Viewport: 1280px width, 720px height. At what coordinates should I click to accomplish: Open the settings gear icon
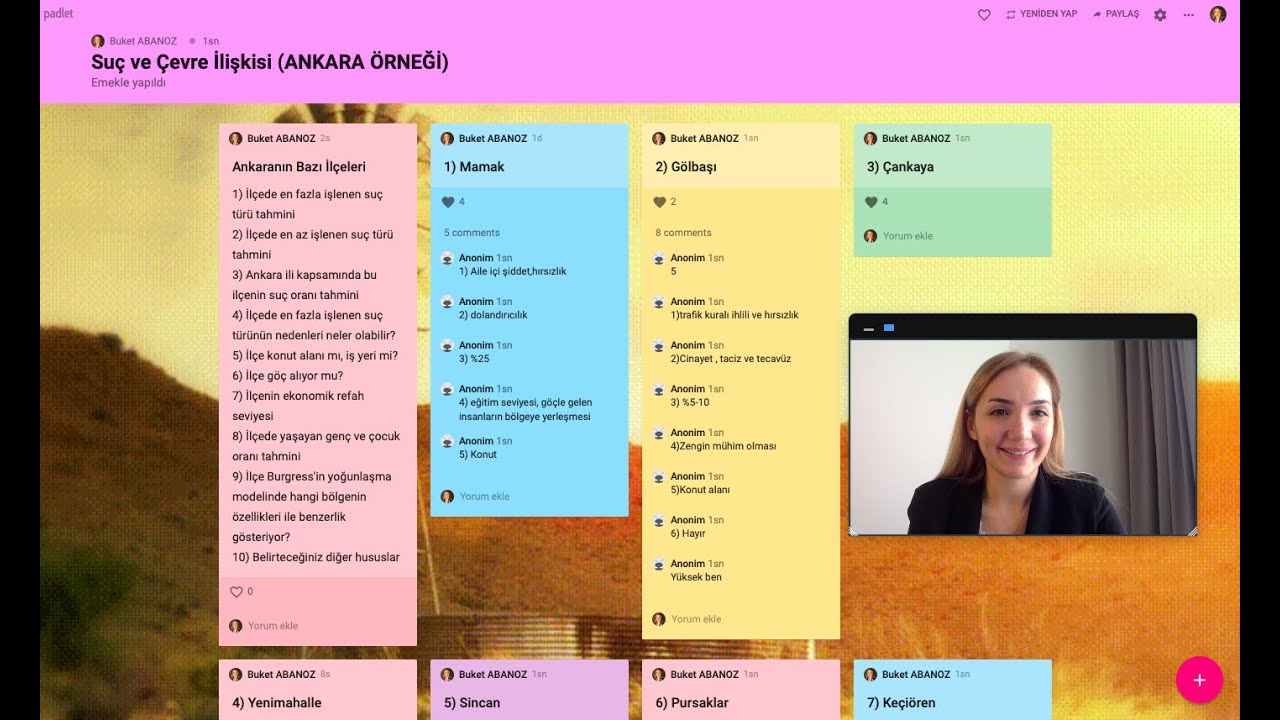(1160, 15)
